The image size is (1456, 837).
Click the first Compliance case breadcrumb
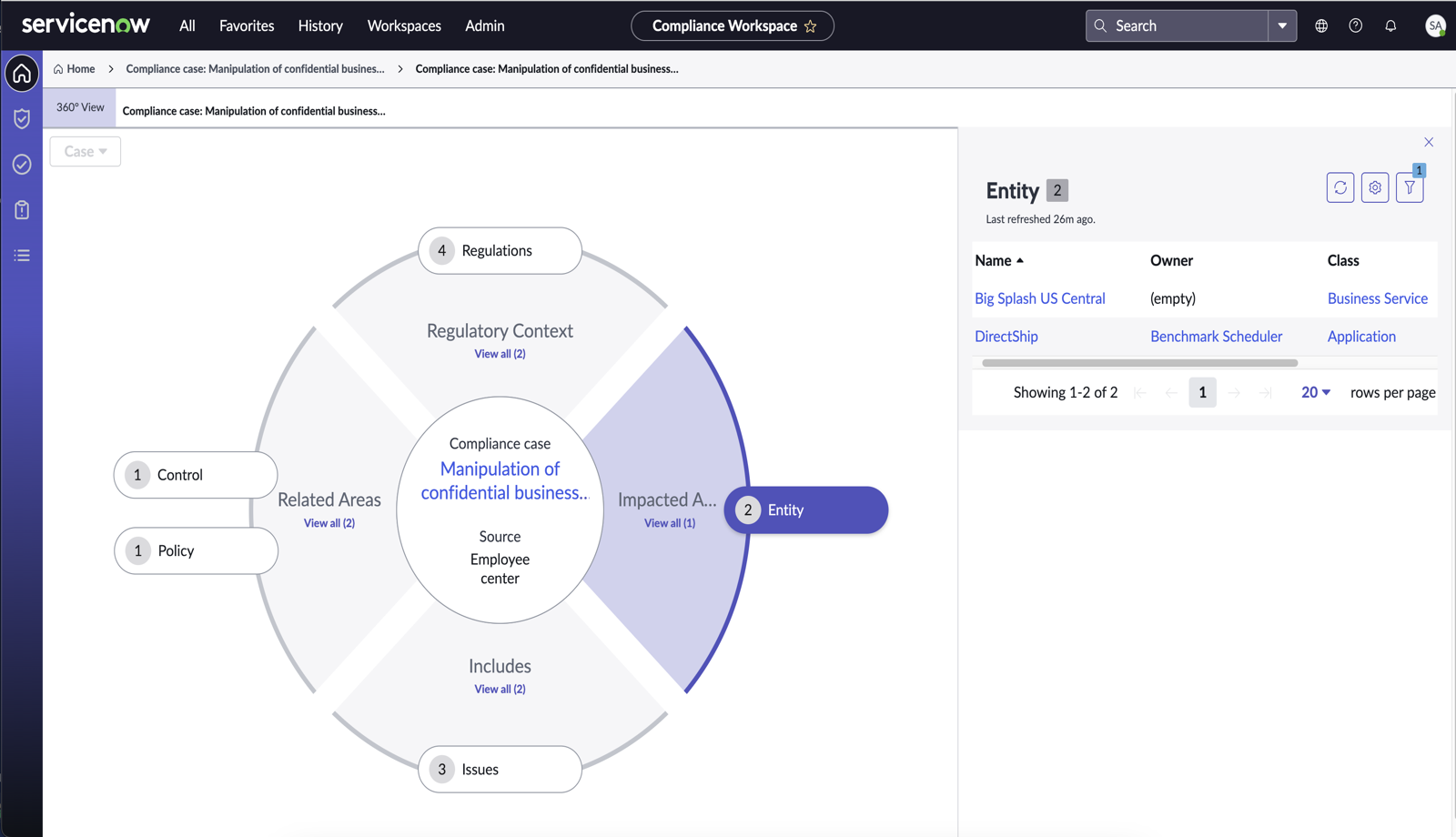click(255, 69)
